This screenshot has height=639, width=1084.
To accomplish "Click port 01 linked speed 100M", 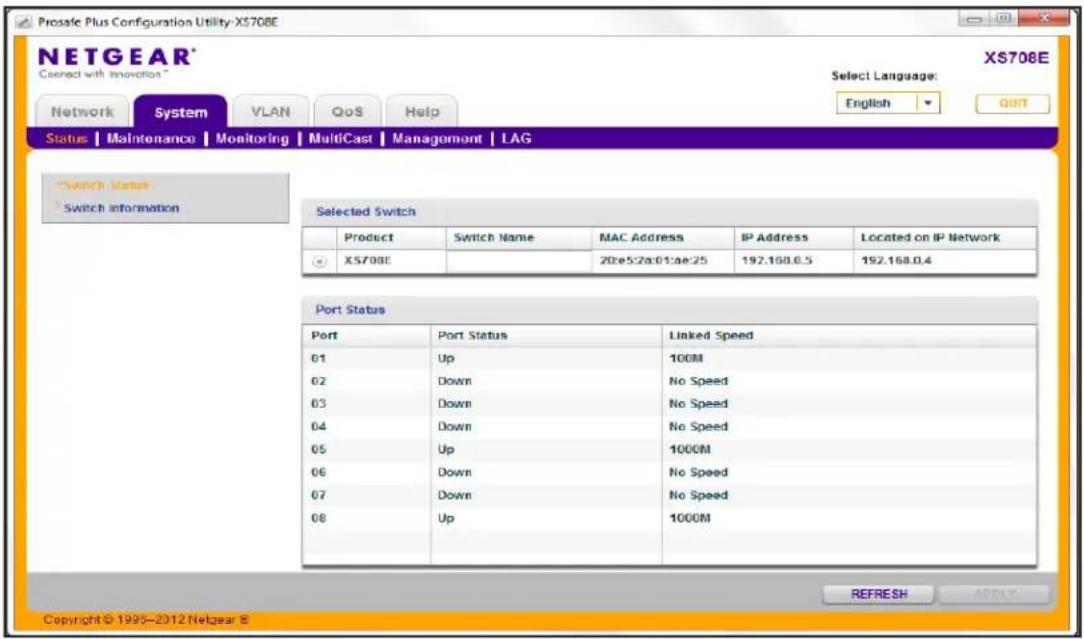I will point(686,359).
